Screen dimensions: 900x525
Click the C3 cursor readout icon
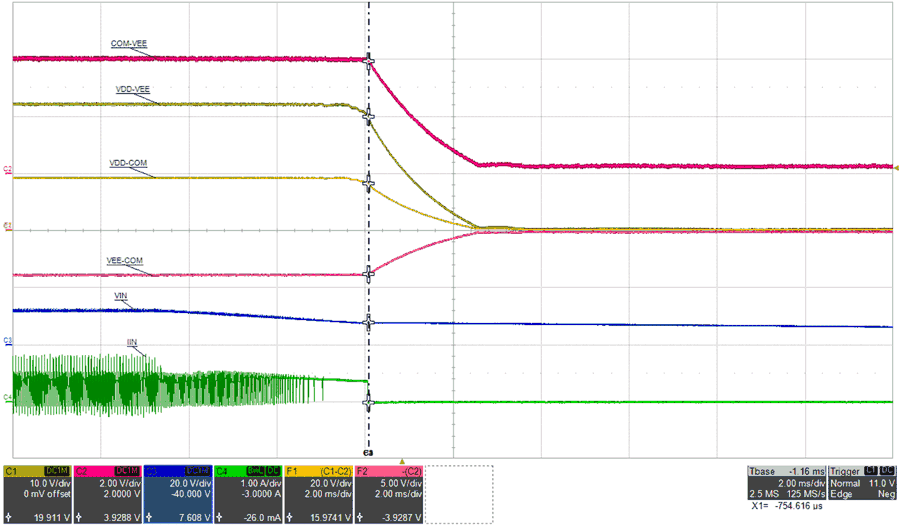[x=149, y=518]
